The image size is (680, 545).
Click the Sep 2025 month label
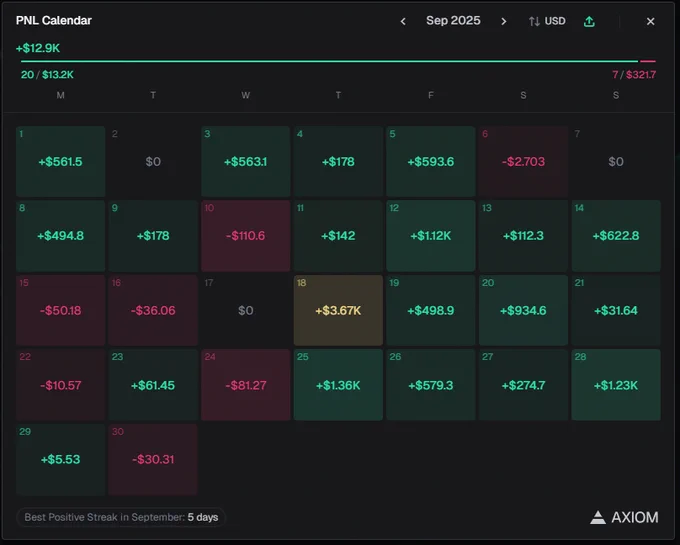coord(453,20)
